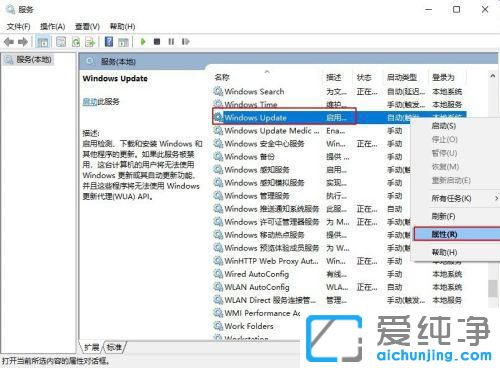Select the WLAN AutoConfig service row
Image resolution: width=500 pixels, height=368 pixels.
(339, 287)
